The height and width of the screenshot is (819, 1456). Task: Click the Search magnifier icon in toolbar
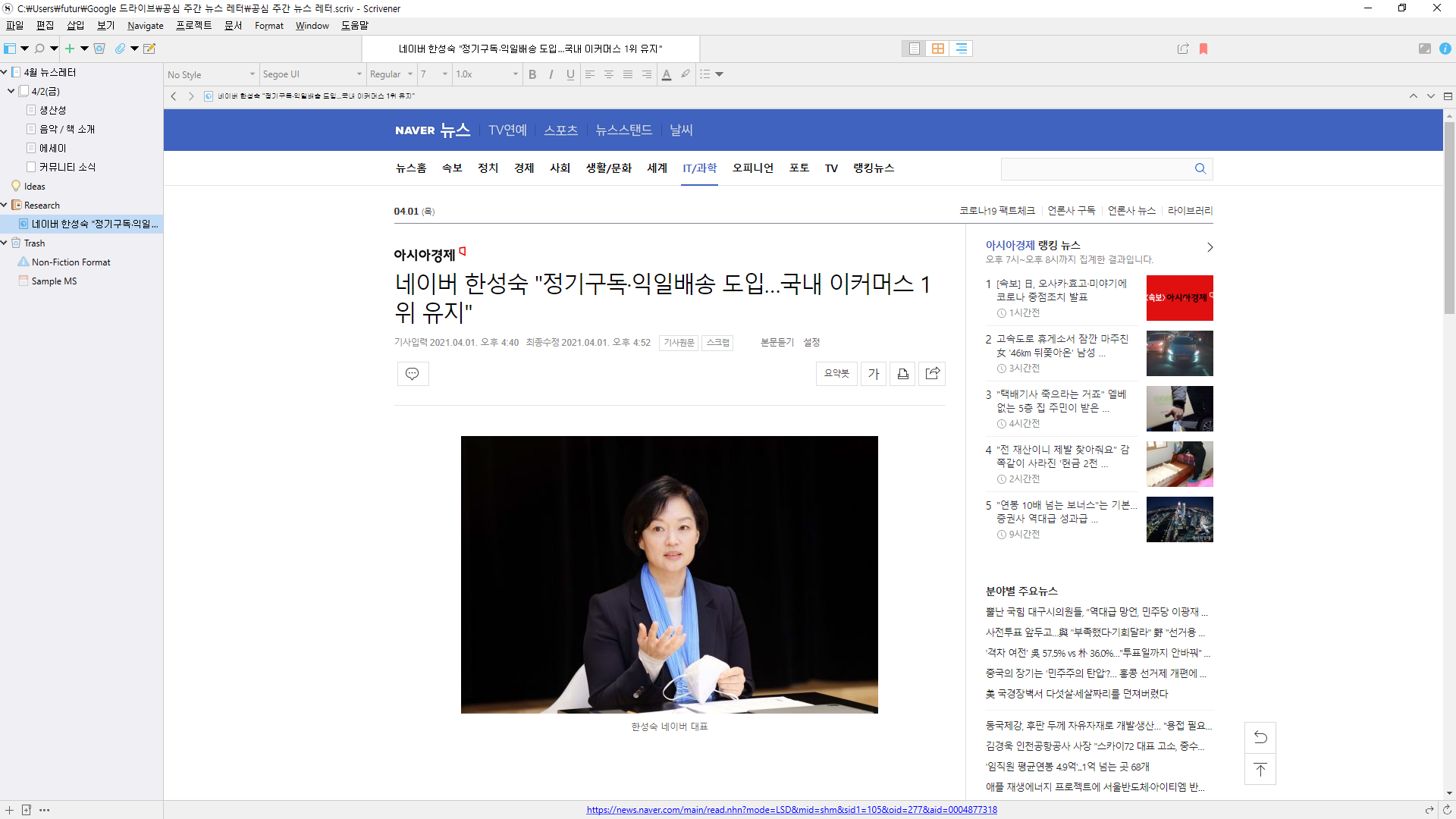click(39, 49)
